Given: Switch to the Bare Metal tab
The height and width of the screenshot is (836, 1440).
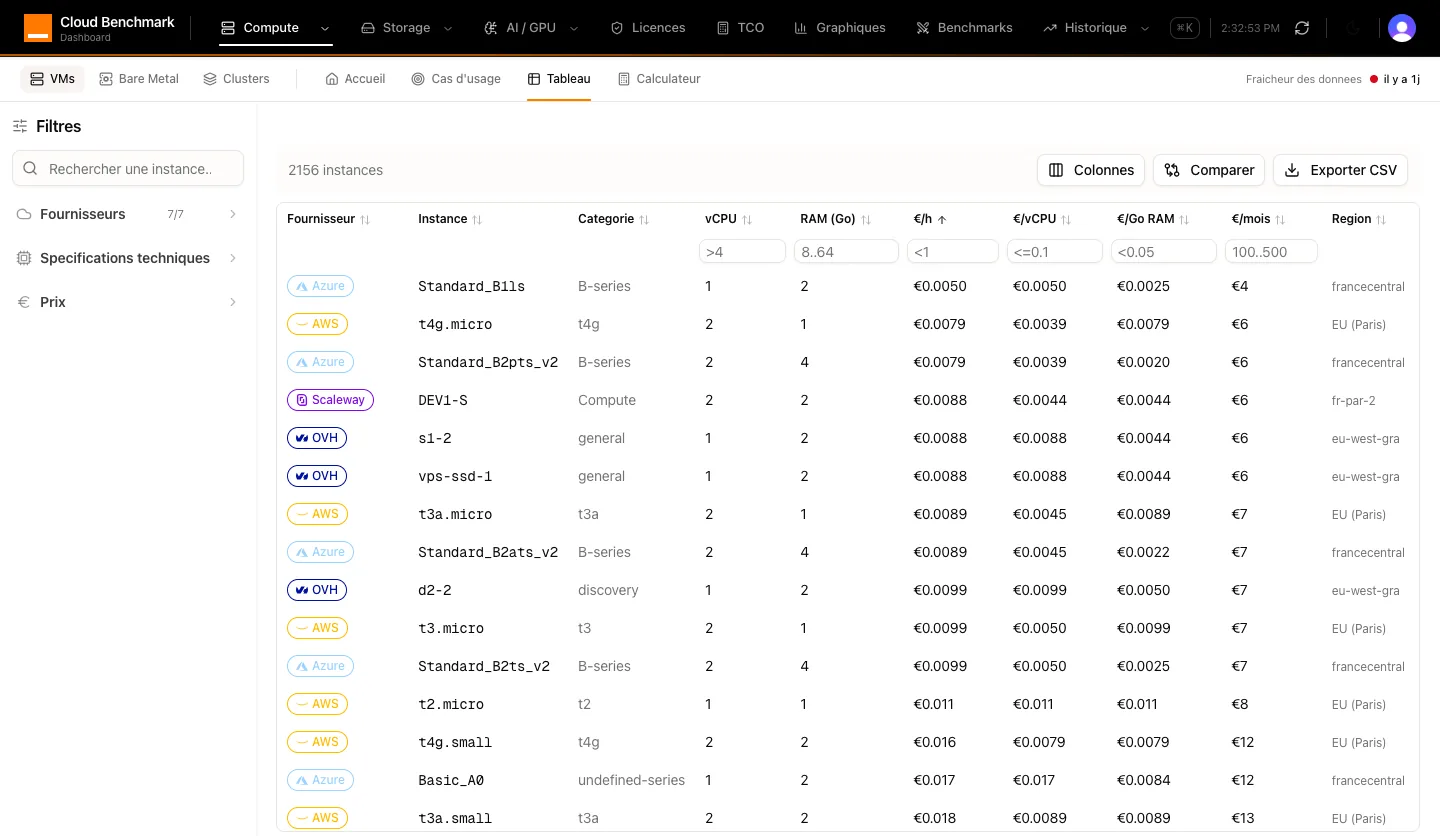Looking at the screenshot, I should (x=139, y=79).
